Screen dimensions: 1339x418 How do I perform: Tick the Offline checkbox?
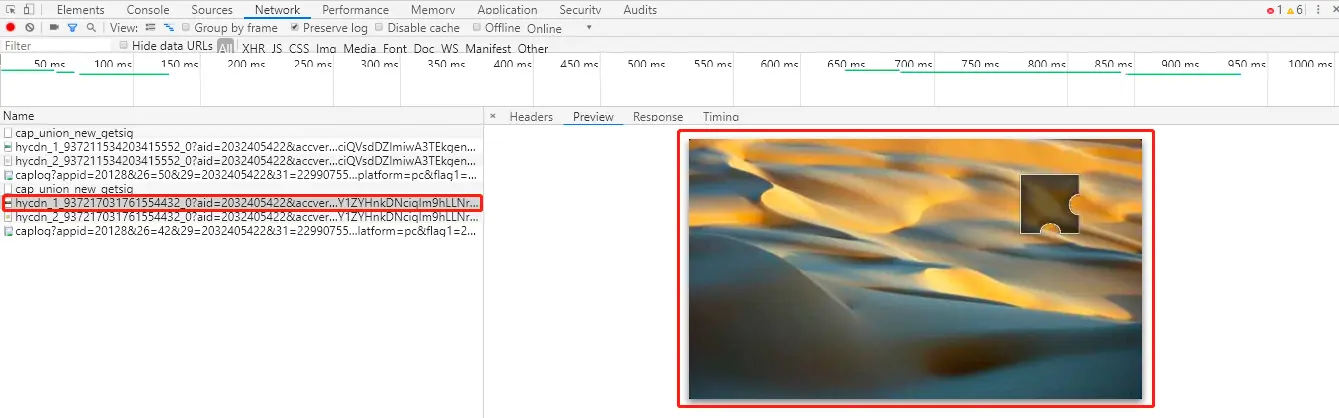477,28
